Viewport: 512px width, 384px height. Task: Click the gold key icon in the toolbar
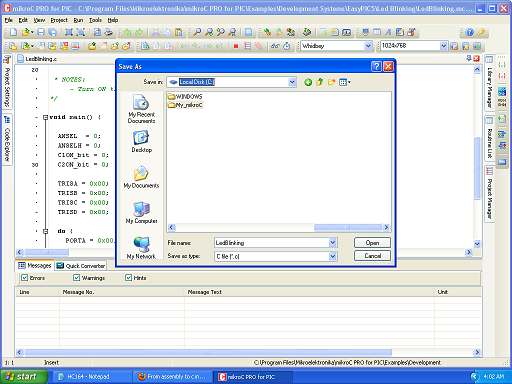click(x=481, y=32)
